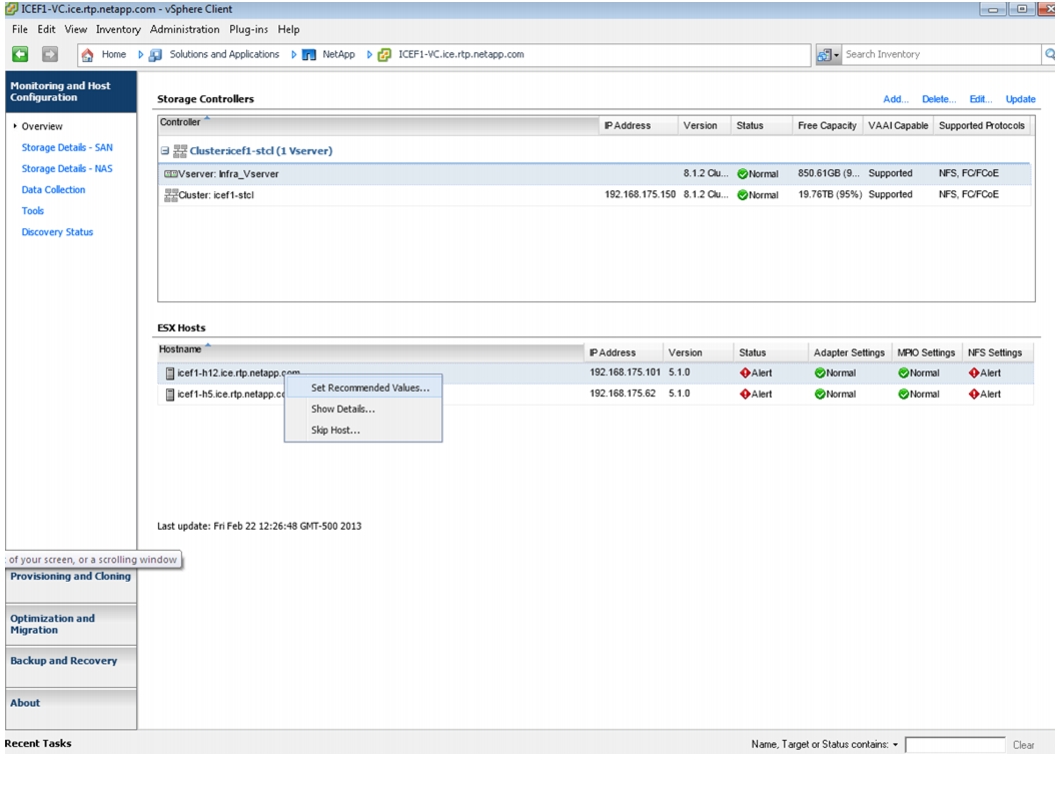Click the Clear filter button
Screen dimensions: 1057x796
click(x=1023, y=745)
